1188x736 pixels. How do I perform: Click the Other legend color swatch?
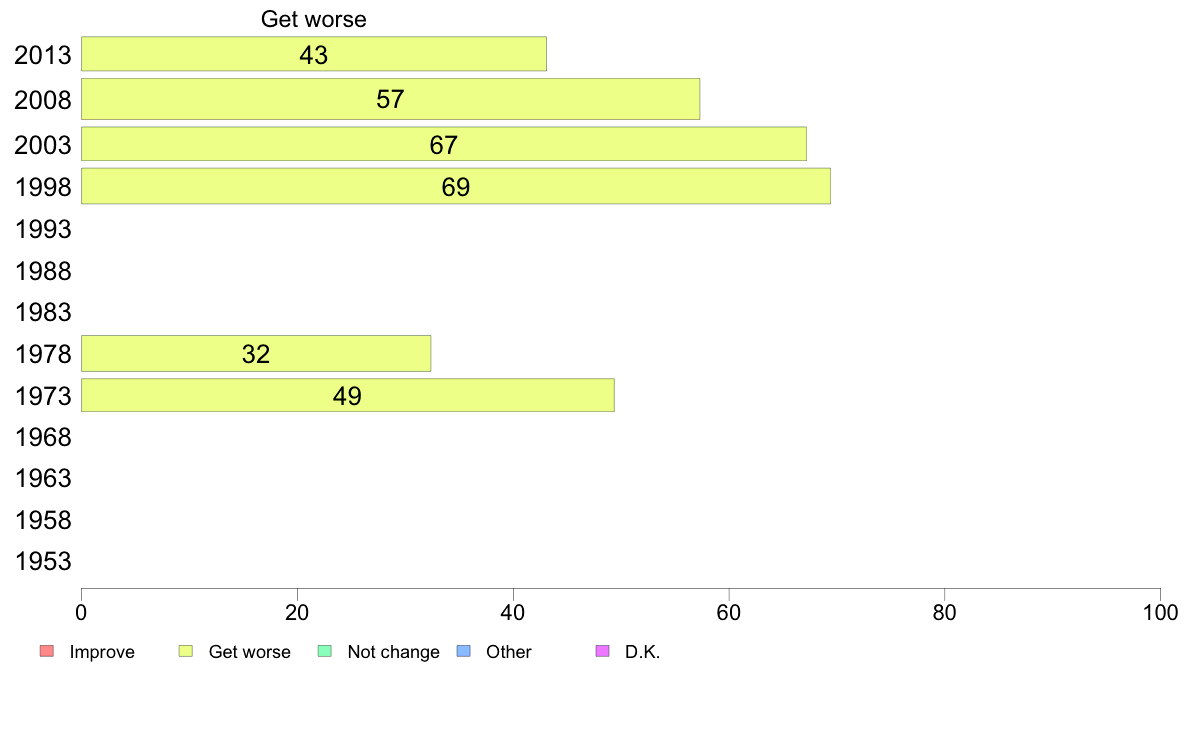tap(464, 651)
